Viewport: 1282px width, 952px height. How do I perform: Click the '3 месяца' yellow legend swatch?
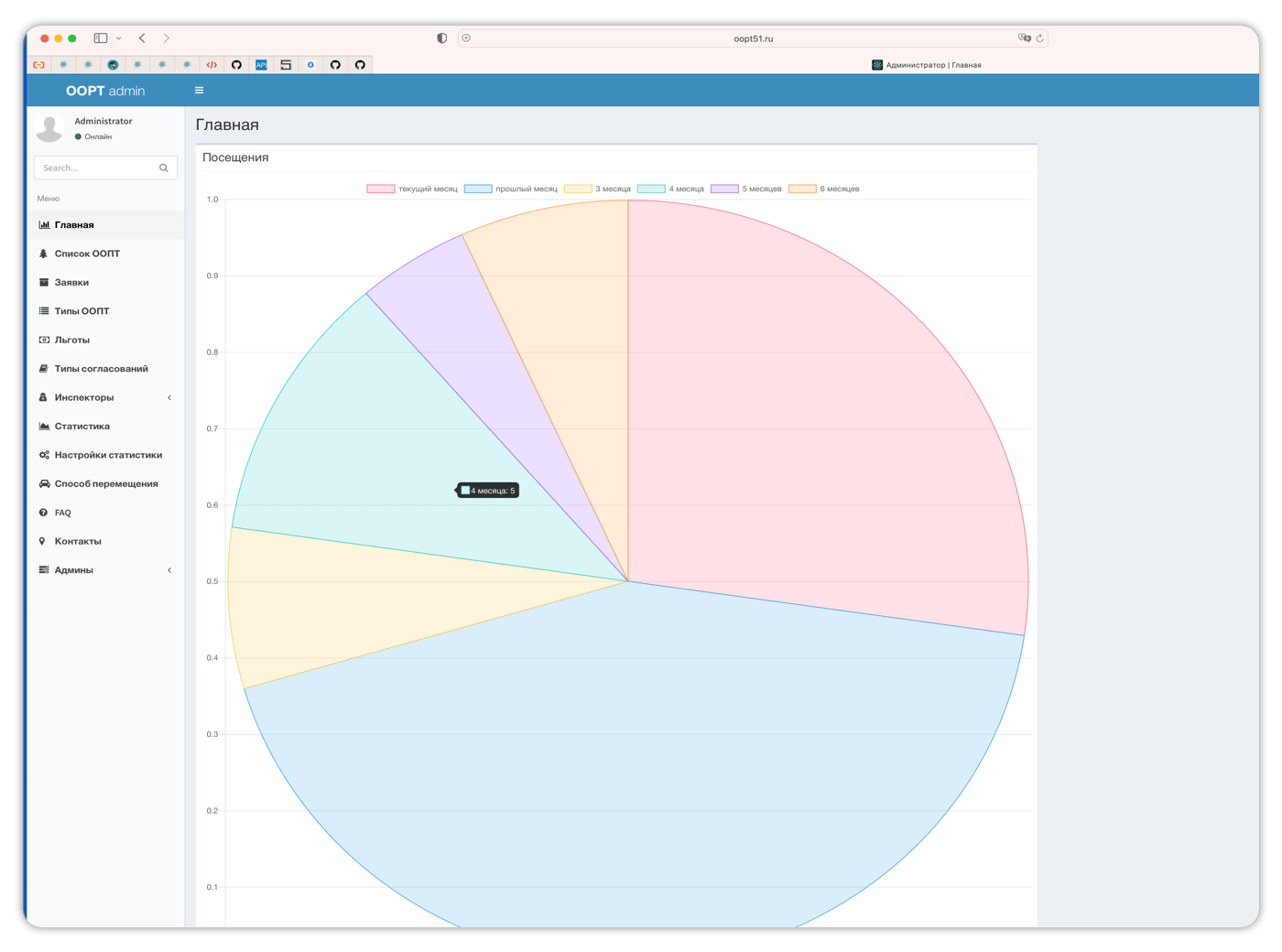coord(578,189)
